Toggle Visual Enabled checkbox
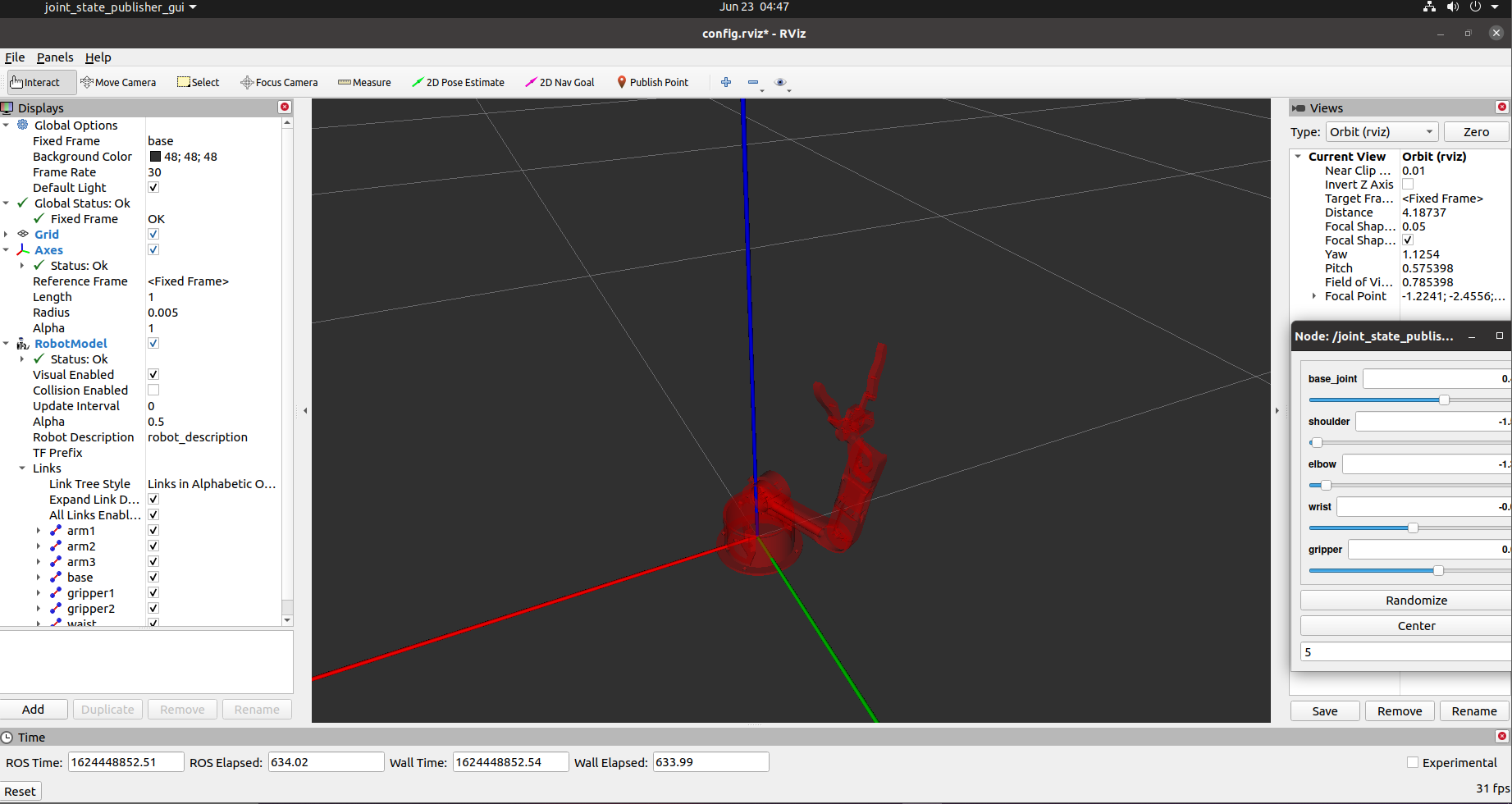The width and height of the screenshot is (1512, 804). click(x=153, y=375)
